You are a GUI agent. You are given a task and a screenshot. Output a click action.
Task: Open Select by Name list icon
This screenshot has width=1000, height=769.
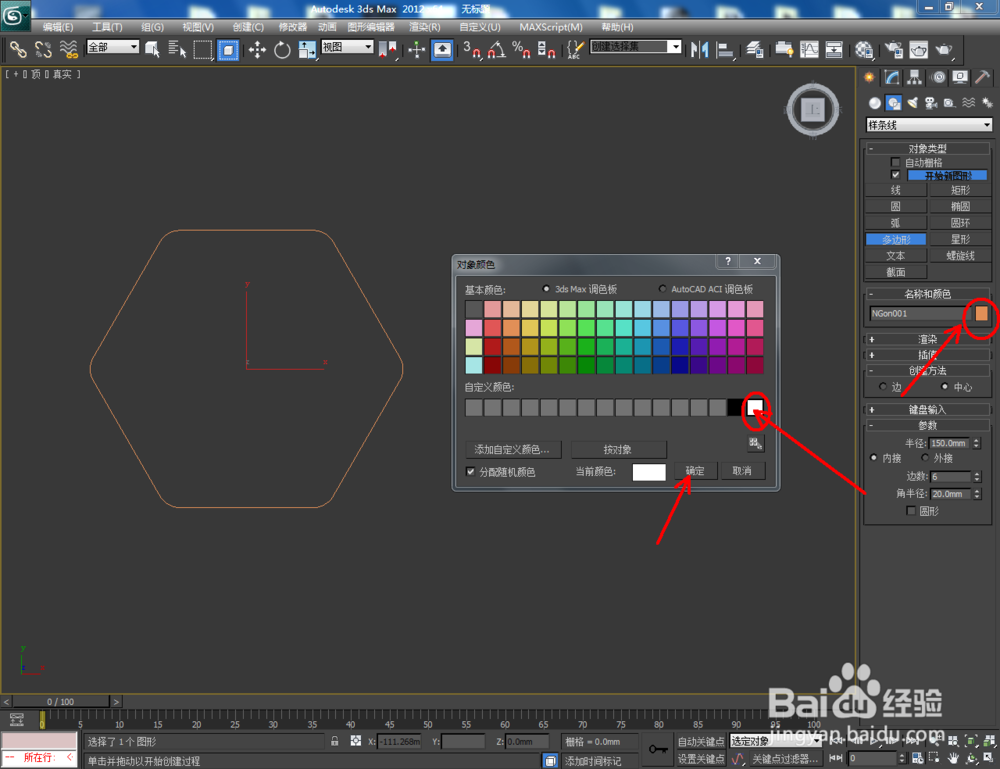177,49
